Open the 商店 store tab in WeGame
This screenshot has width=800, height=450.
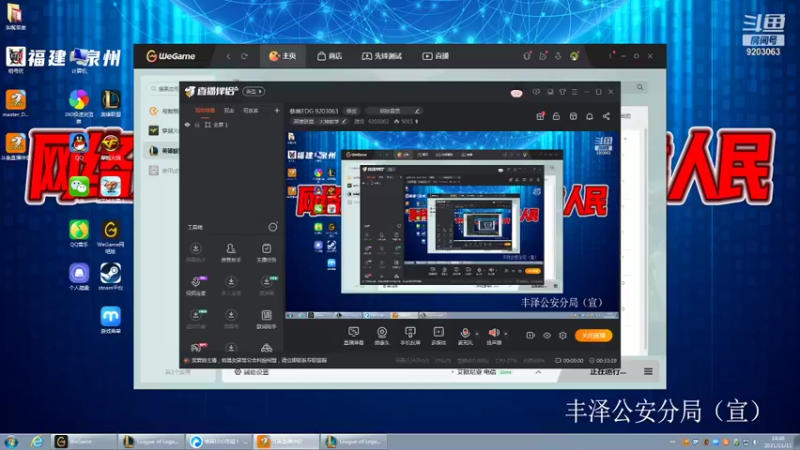point(330,56)
